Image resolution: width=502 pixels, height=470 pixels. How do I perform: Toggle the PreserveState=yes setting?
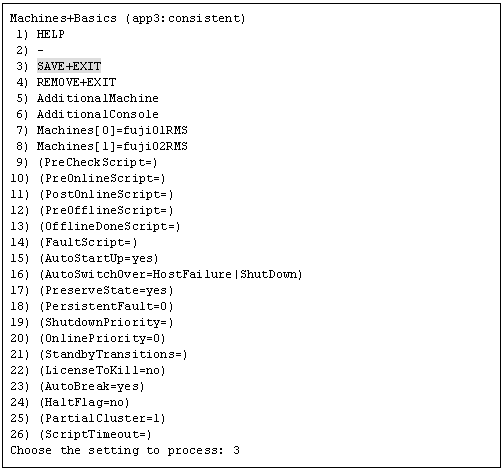coord(106,290)
